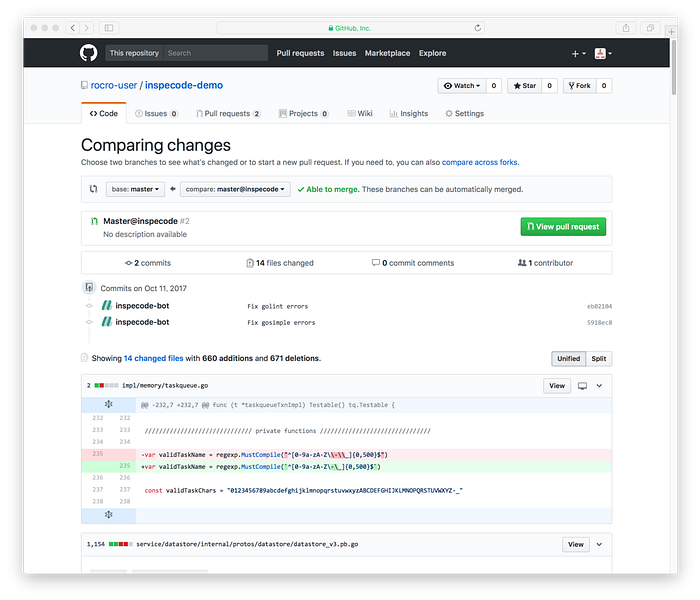Toggle Safari's sidebar button

pos(109,28)
